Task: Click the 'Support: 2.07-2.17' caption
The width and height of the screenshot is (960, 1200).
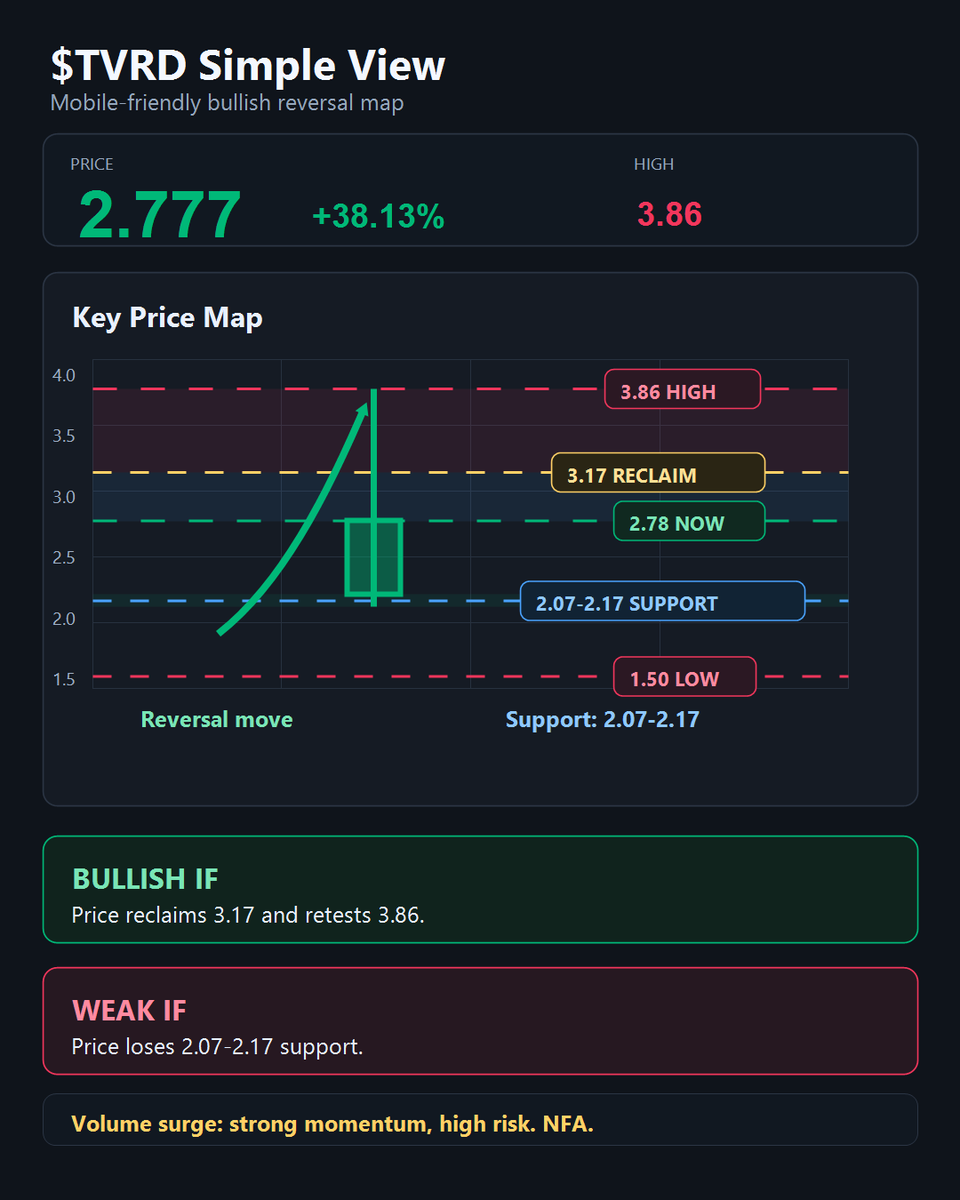Action: (x=602, y=719)
